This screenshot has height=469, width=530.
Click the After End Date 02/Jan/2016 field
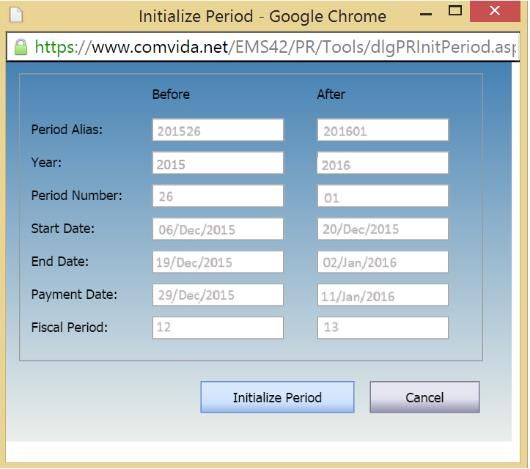coord(383,262)
